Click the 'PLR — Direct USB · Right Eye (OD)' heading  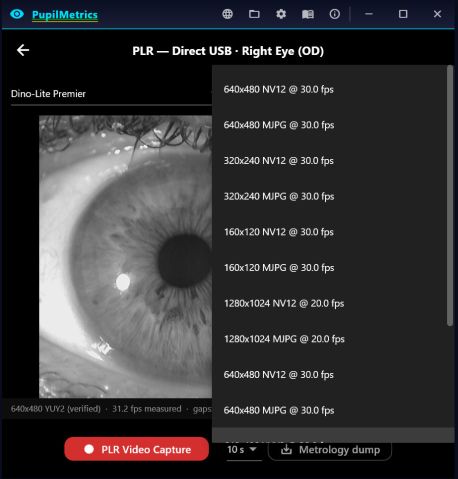click(x=228, y=51)
